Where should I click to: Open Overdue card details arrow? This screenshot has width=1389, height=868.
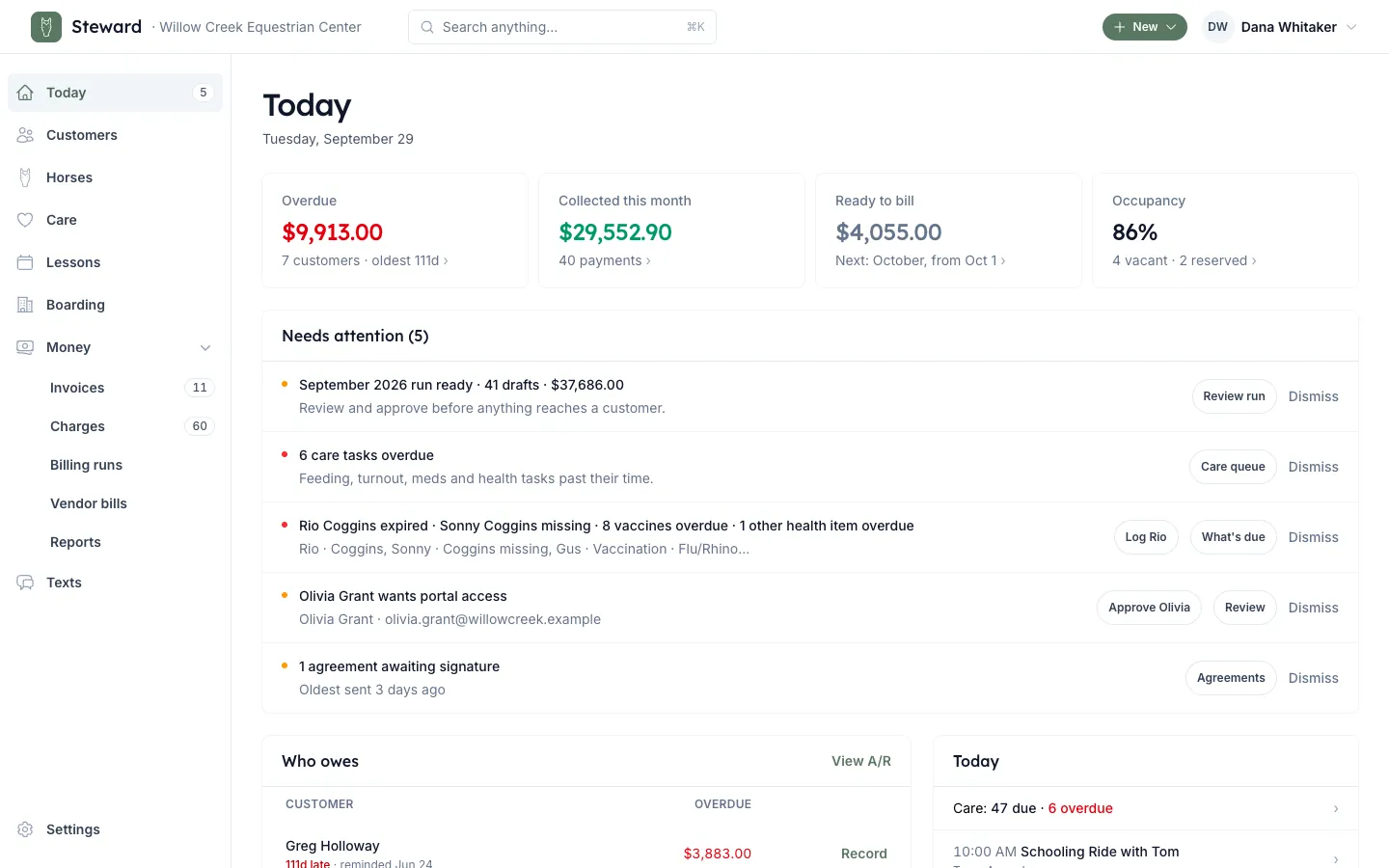[x=446, y=261]
